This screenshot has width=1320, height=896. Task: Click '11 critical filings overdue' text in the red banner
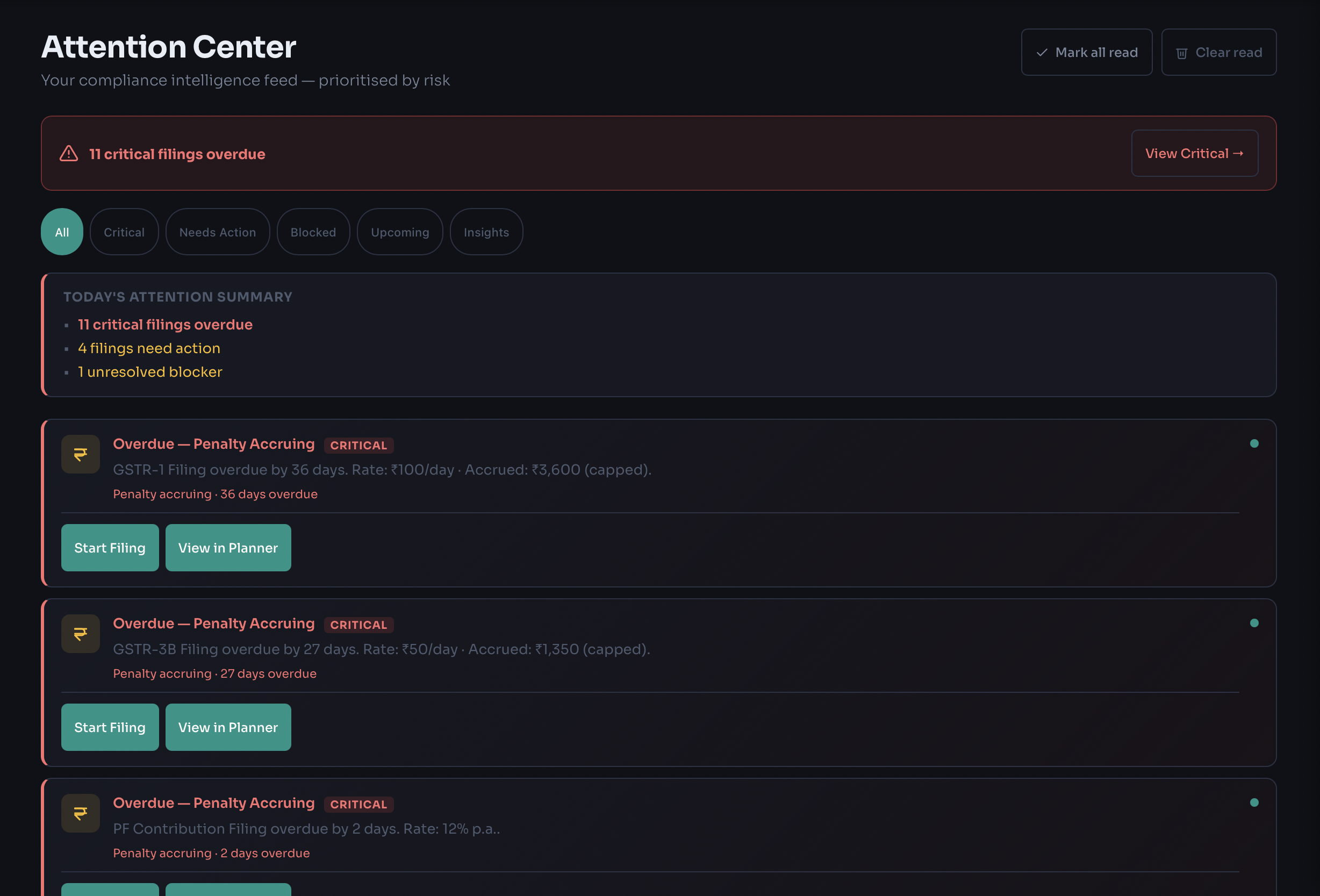point(177,154)
